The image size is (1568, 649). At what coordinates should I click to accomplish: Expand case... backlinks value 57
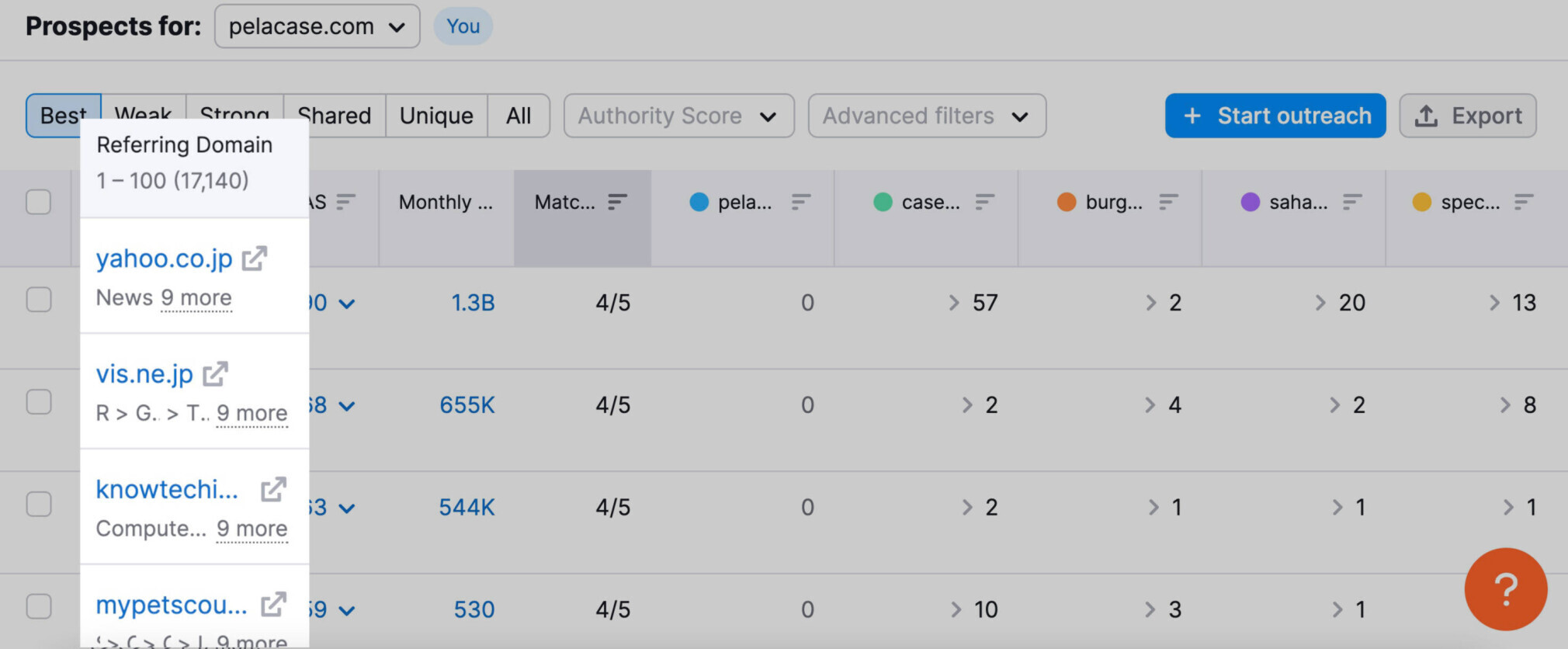pyautogui.click(x=973, y=303)
